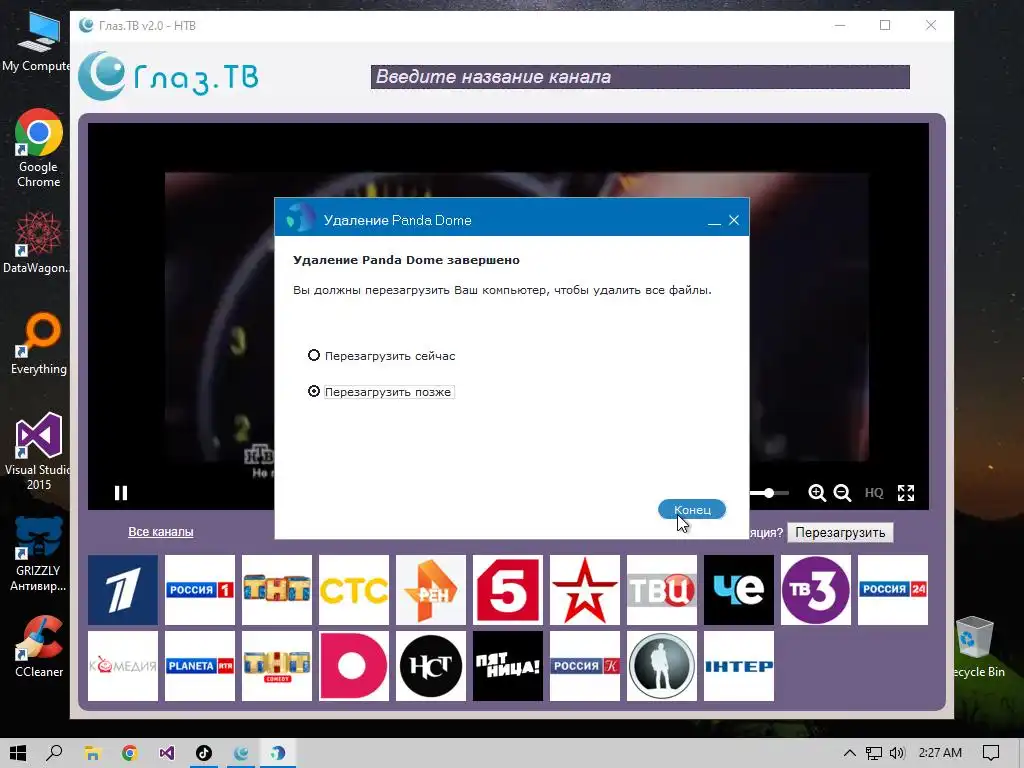This screenshot has width=1024, height=768.
Task: Open НСТ channel
Action: (431, 665)
